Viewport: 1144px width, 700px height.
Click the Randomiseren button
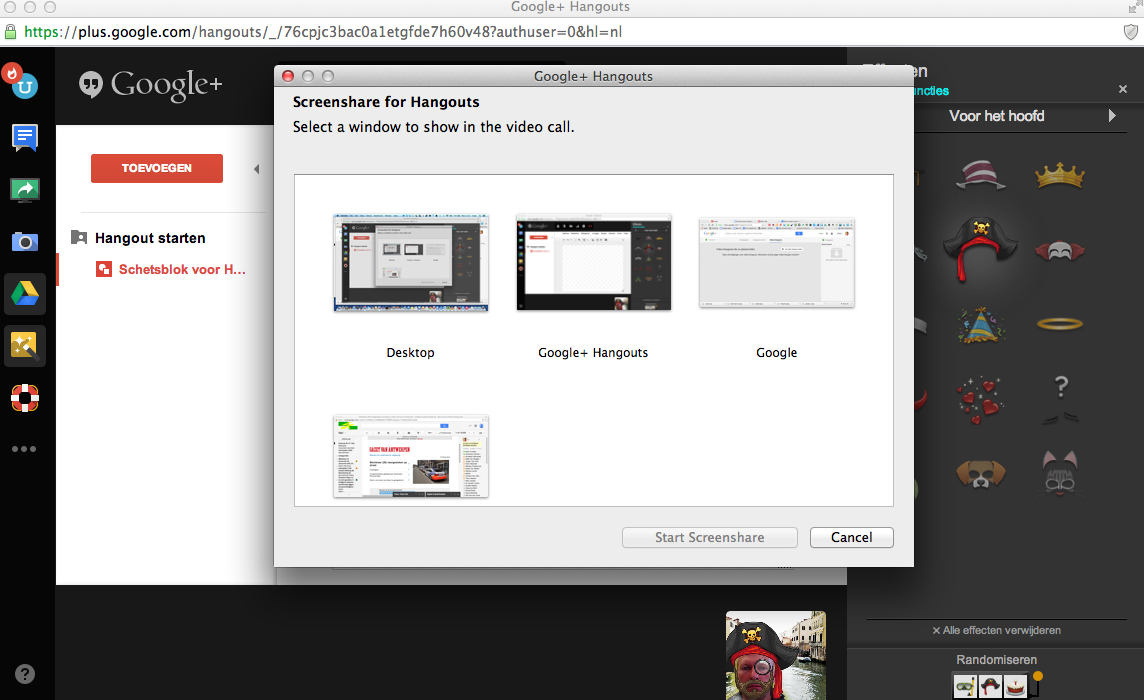click(x=996, y=660)
